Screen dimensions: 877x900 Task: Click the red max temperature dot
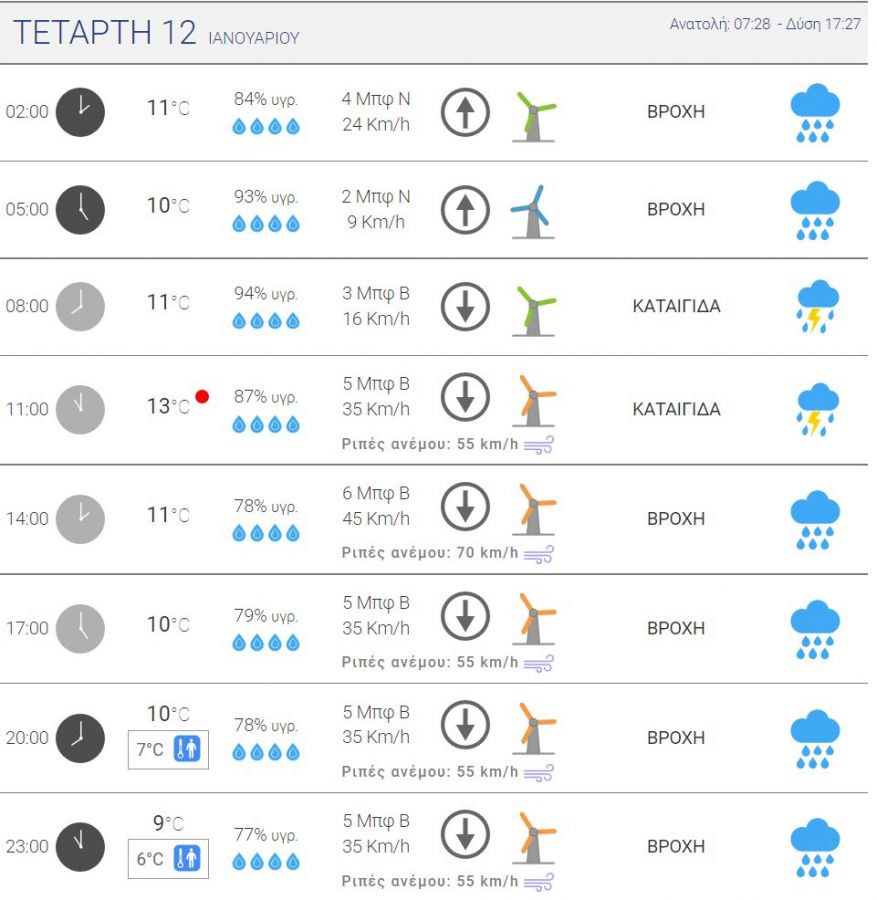(x=202, y=397)
